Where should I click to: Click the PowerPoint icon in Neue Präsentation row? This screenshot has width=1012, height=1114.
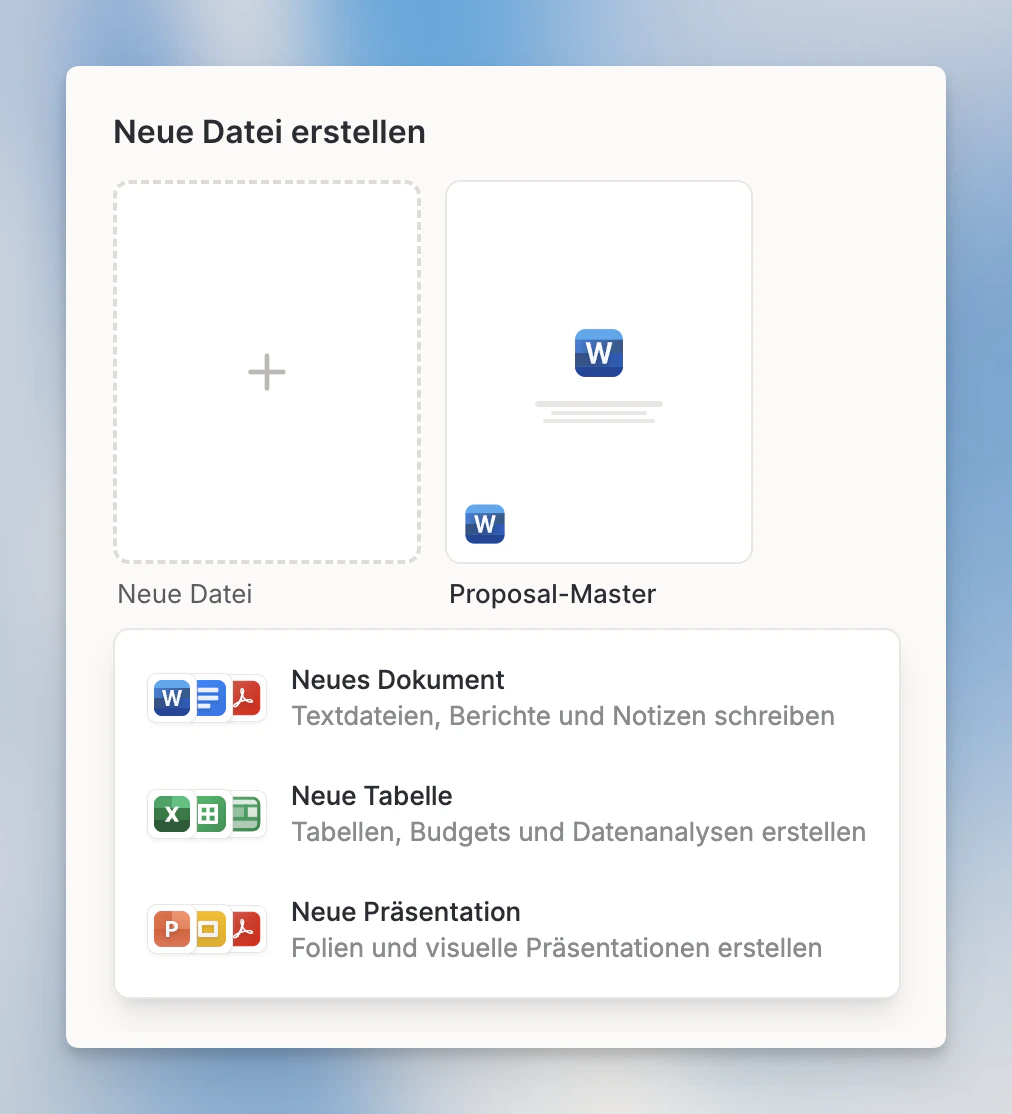click(171, 929)
